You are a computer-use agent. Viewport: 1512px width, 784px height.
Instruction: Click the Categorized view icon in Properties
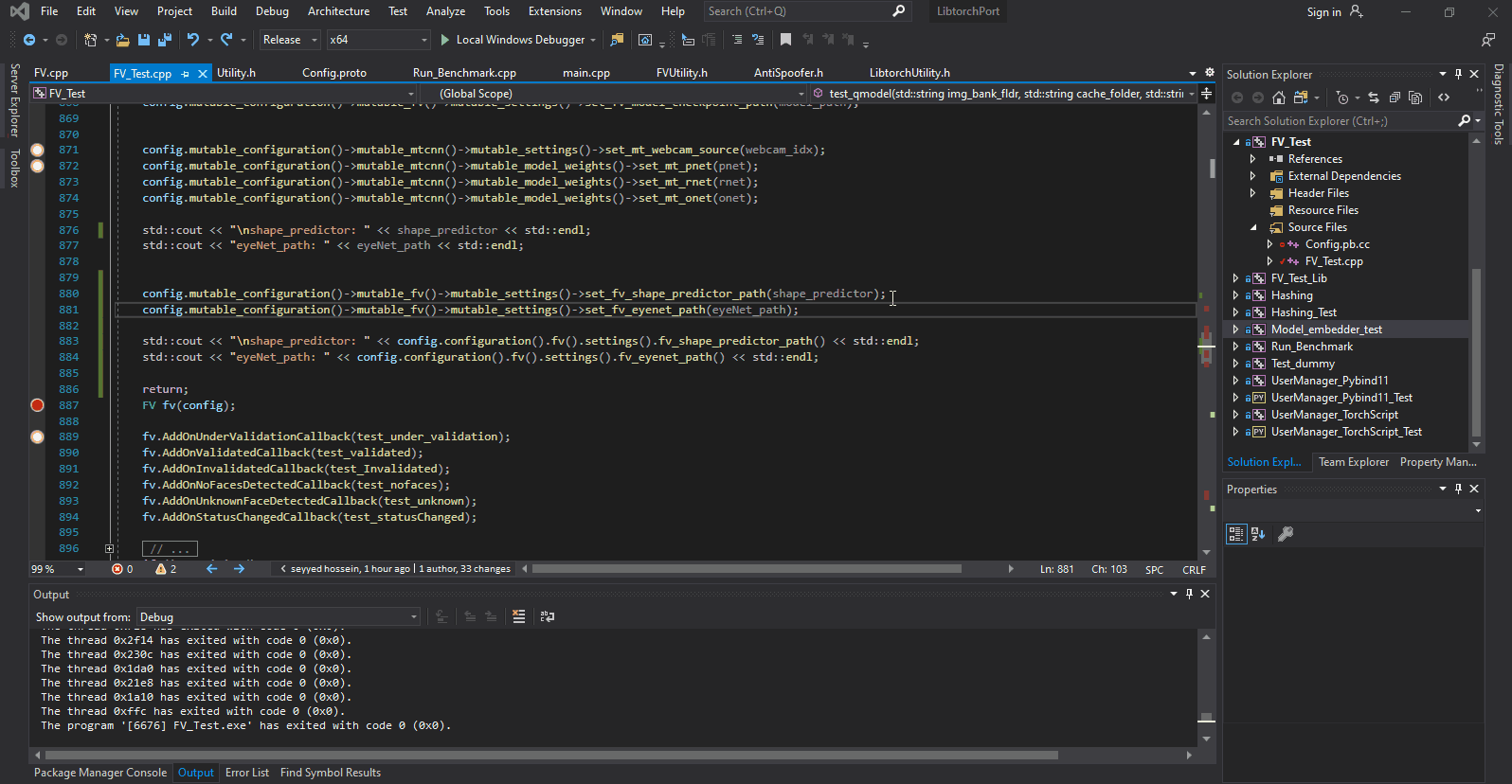pos(1236,534)
